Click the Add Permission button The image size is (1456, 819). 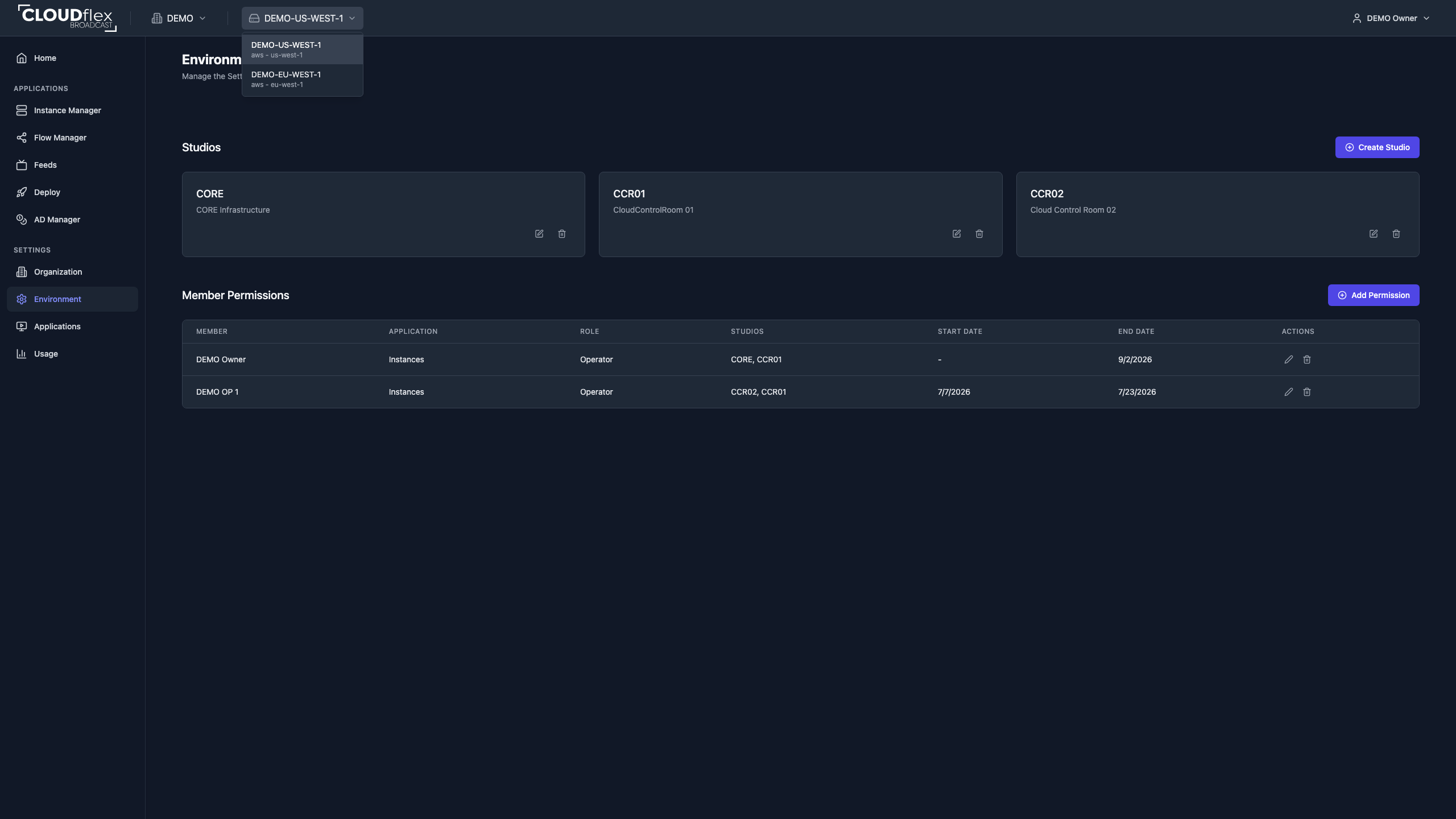tap(1374, 295)
